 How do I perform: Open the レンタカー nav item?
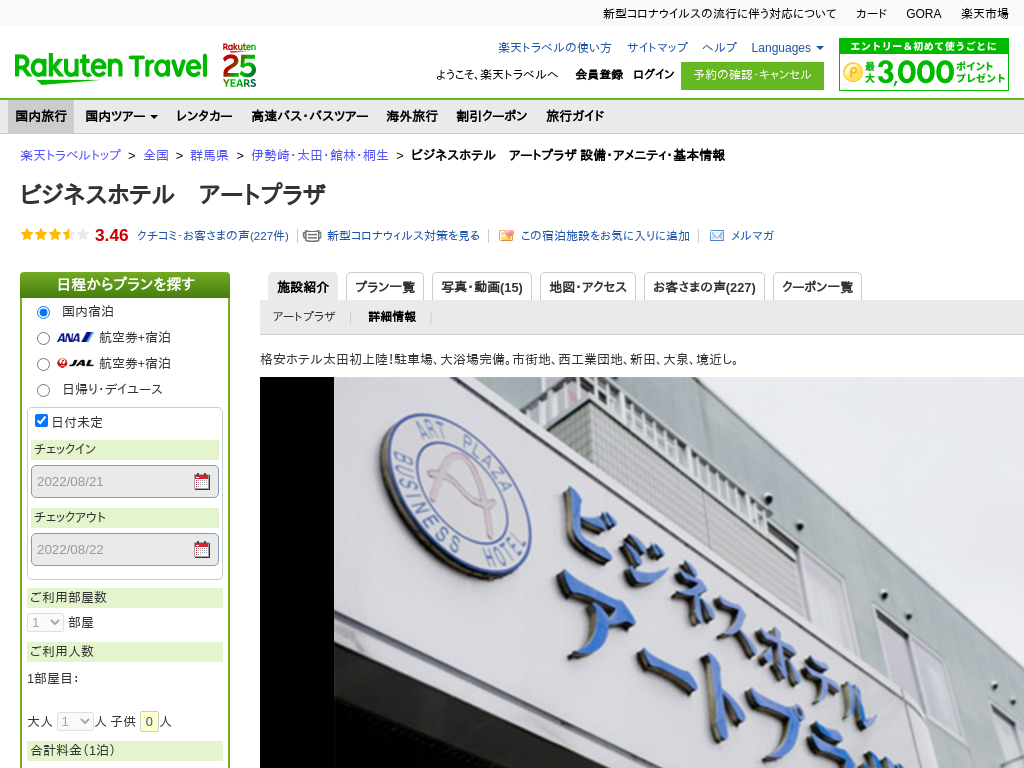pyautogui.click(x=204, y=116)
